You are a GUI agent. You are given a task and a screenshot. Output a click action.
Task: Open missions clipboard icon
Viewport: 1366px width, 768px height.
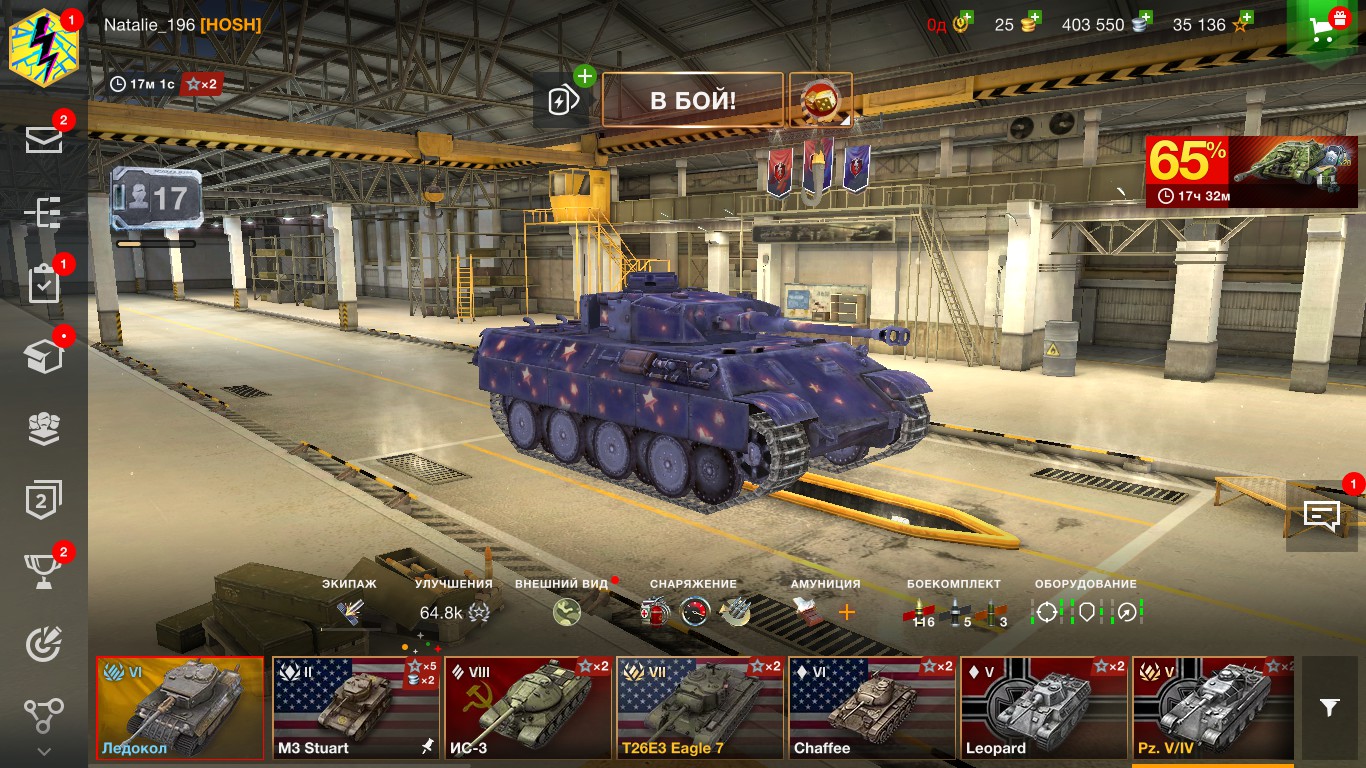(44, 285)
